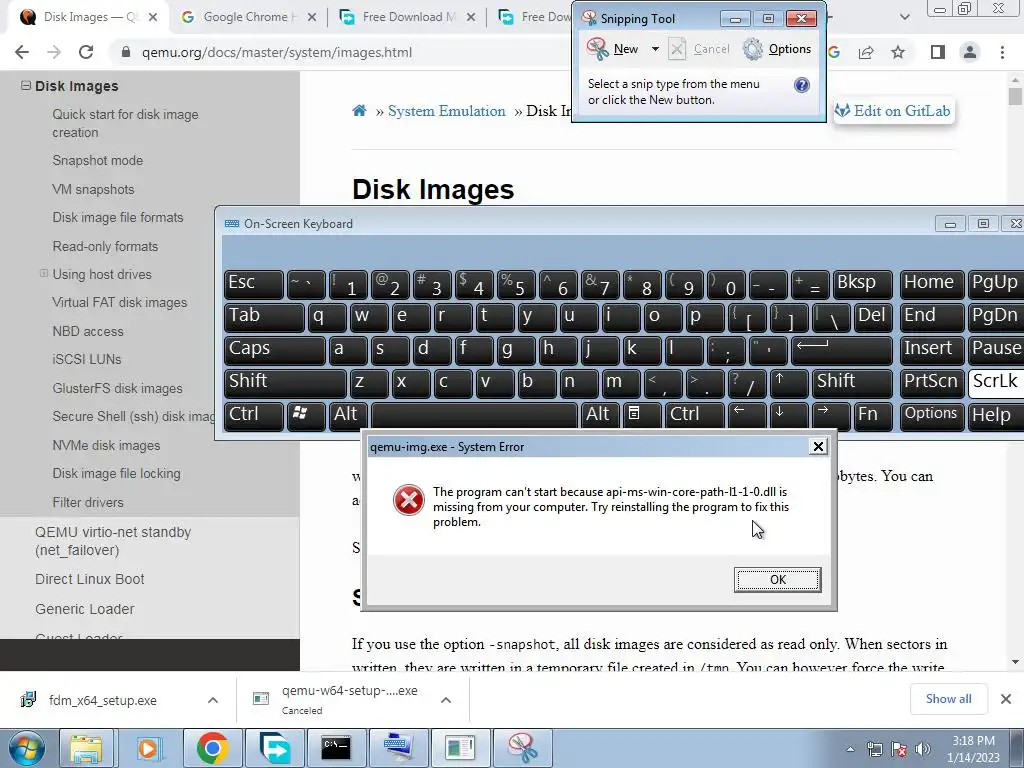Open VM snapshots sidebar link
The width and height of the screenshot is (1024, 768).
pos(93,189)
